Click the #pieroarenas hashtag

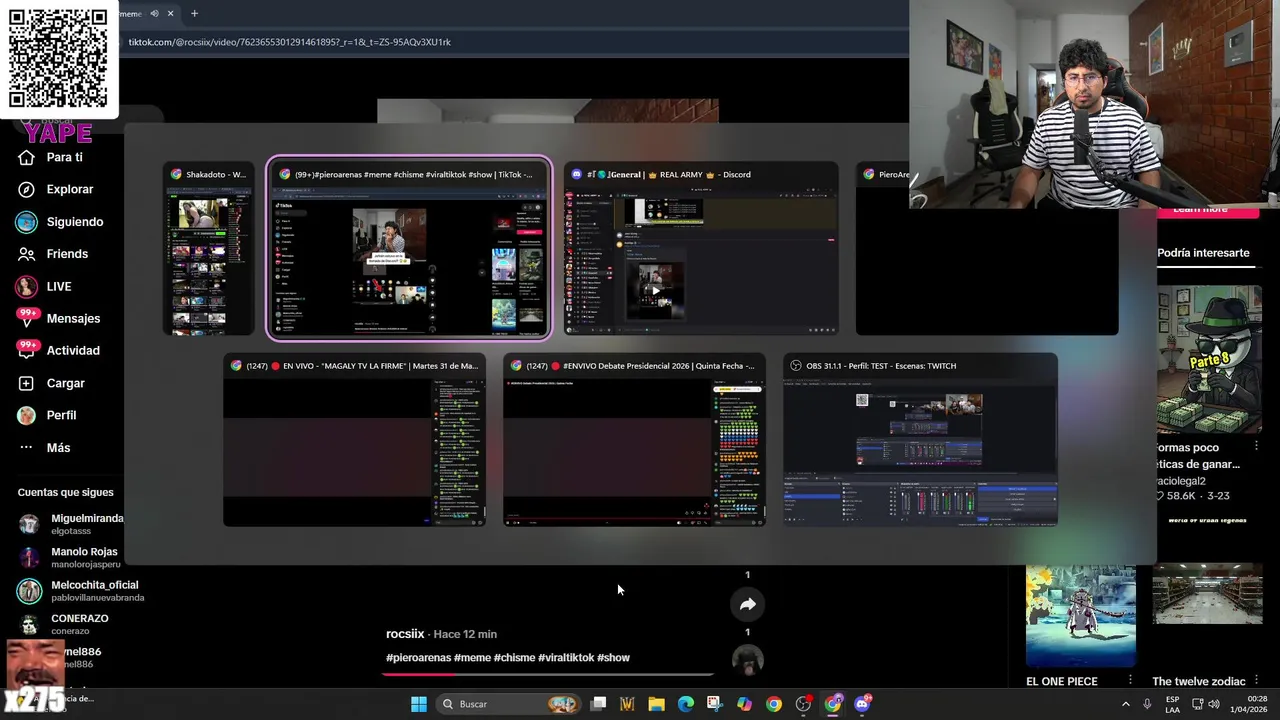pyautogui.click(x=418, y=658)
